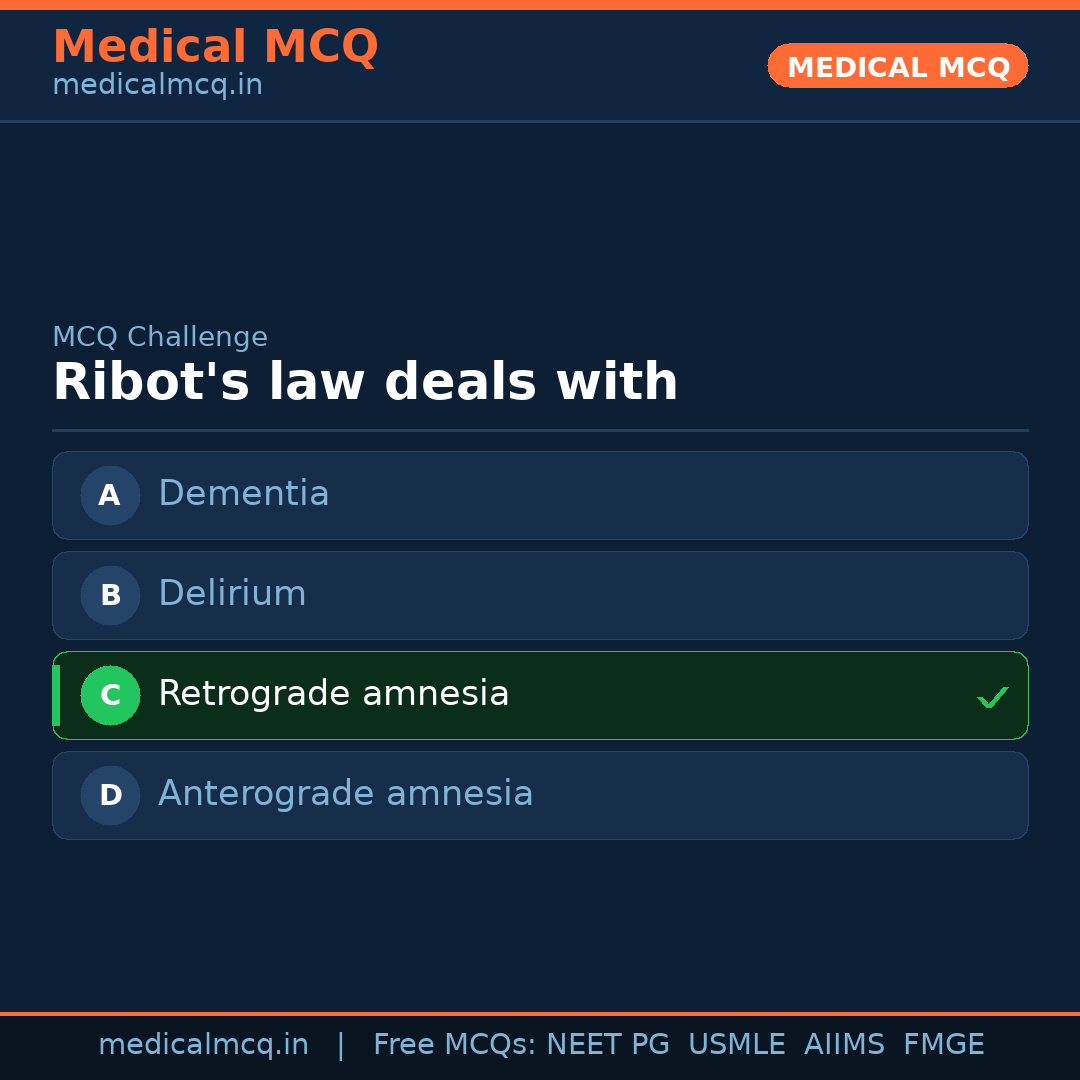This screenshot has height=1080, width=1080.
Task: Click the letter A circle icon
Action: coord(110,495)
